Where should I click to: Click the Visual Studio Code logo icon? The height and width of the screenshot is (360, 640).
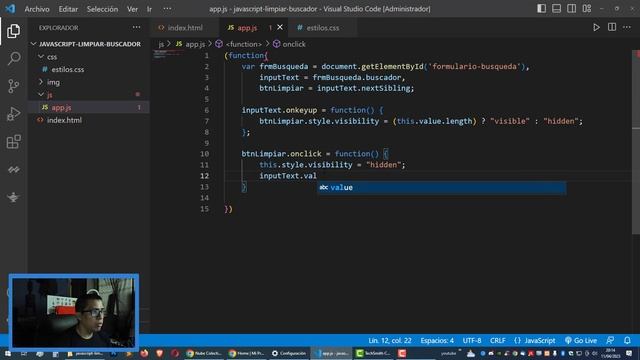click(x=10, y=9)
